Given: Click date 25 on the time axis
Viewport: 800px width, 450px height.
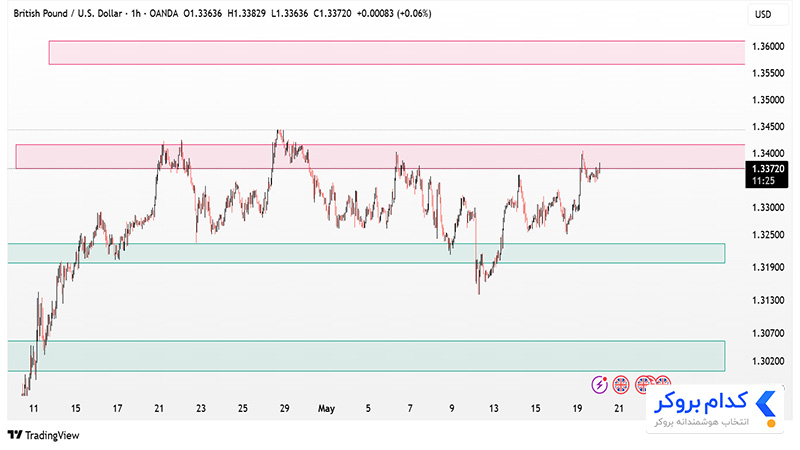Looking at the screenshot, I should click(243, 408).
